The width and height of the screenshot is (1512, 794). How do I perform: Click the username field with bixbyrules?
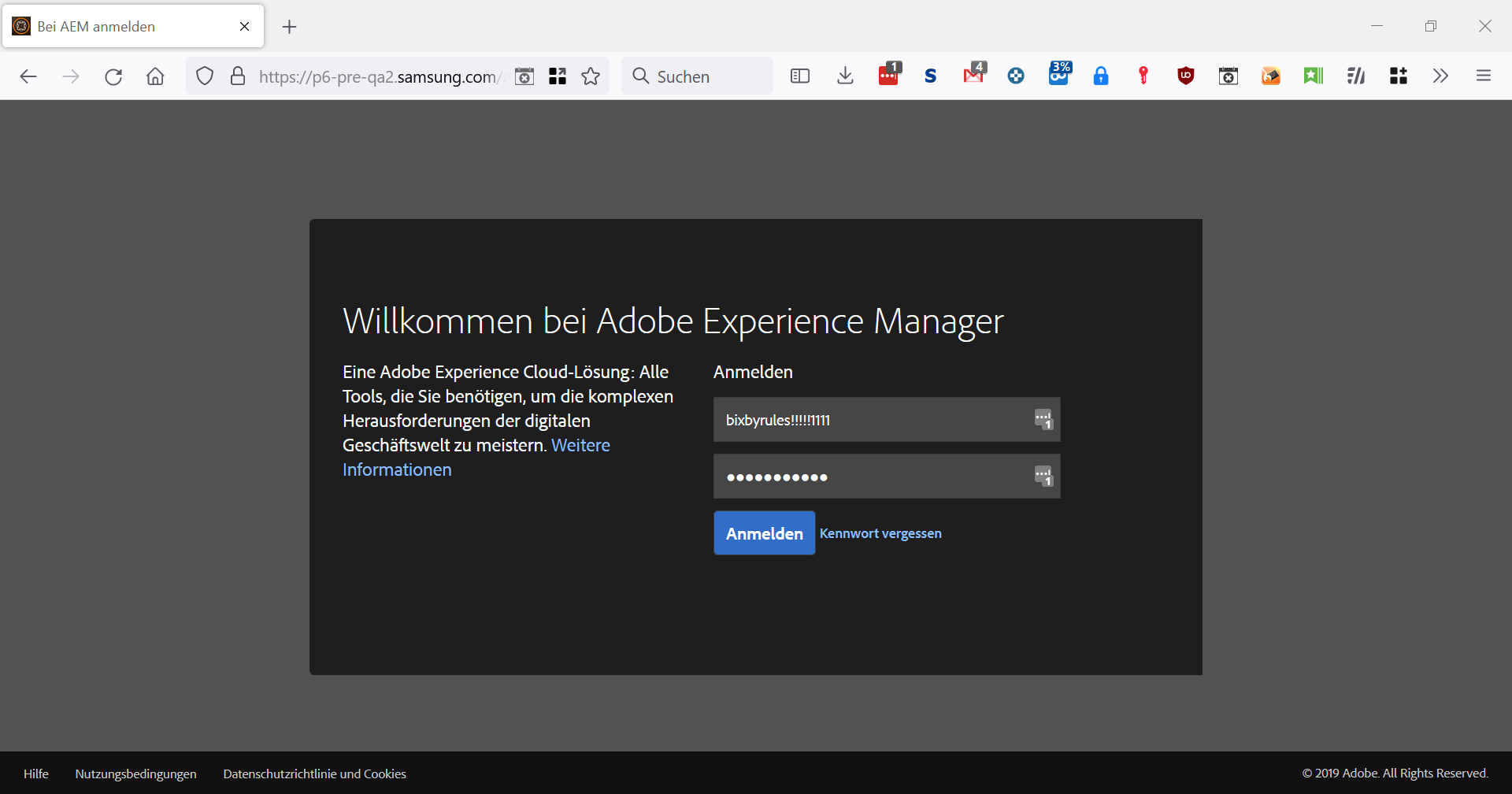click(887, 420)
